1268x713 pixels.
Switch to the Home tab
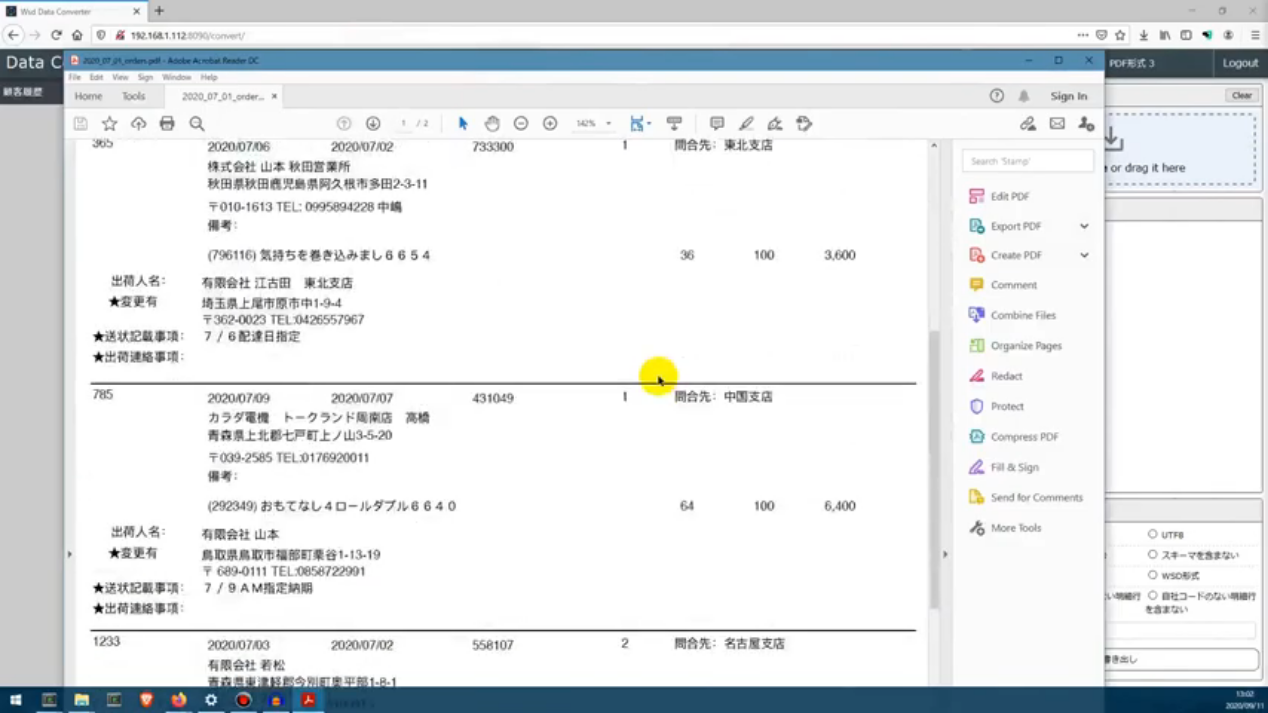pos(88,96)
